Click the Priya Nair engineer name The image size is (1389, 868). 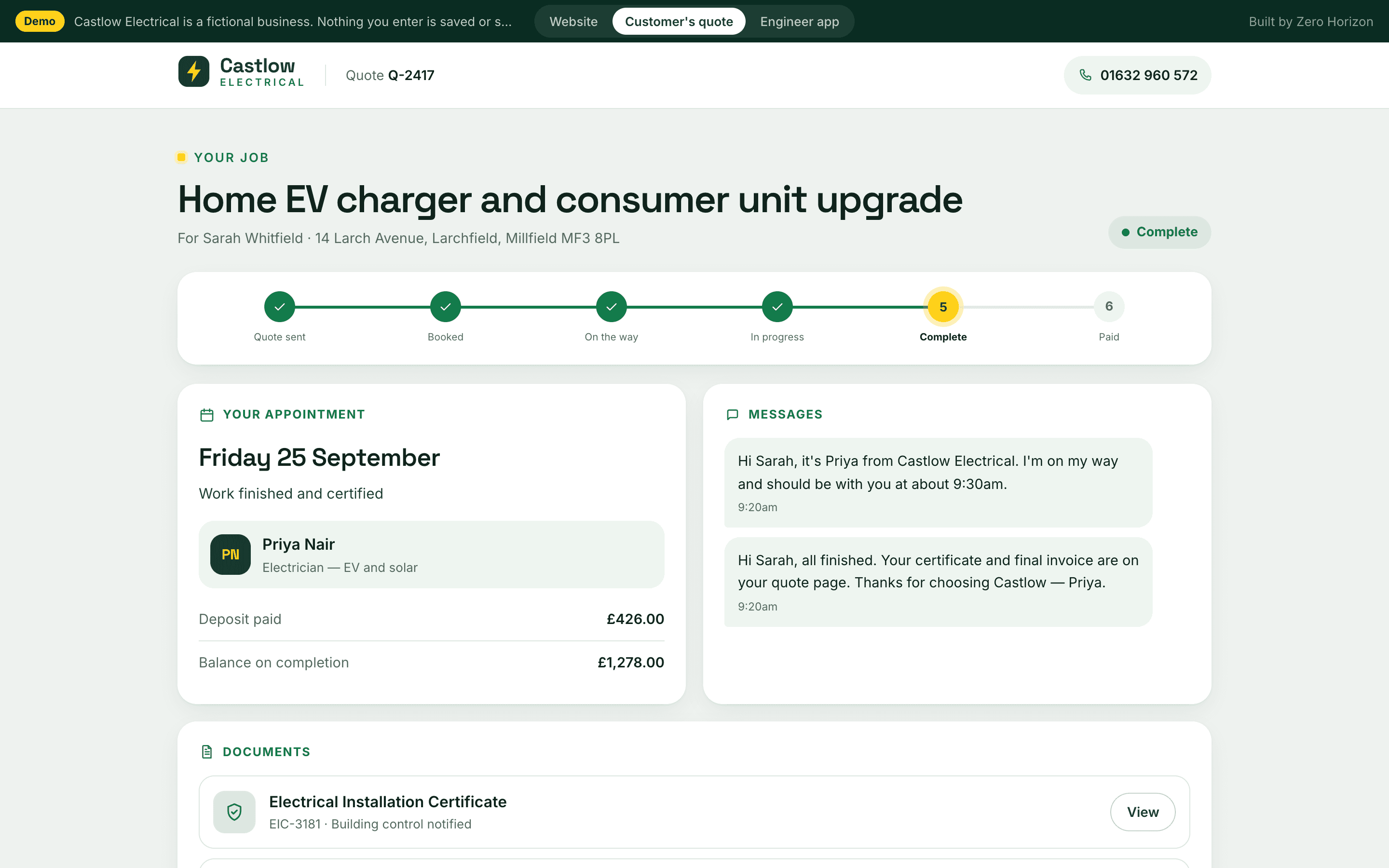[299, 544]
